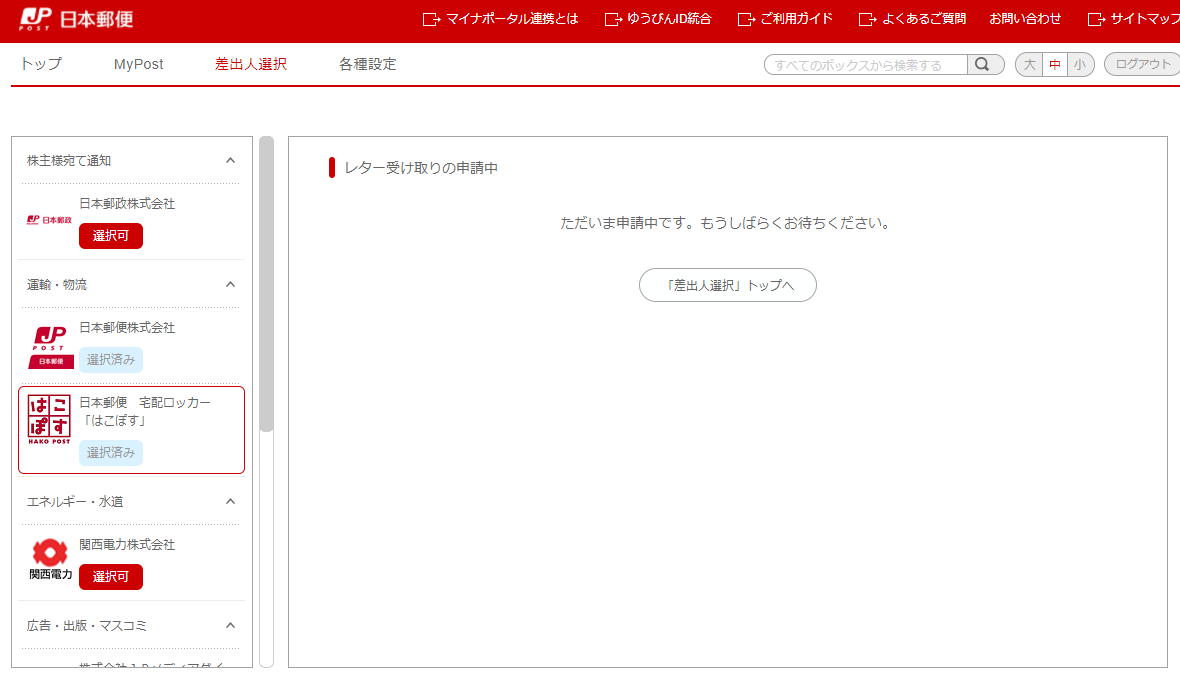The width and height of the screenshot is (1180, 681).
Task: Click the ログアウト button
Action: tap(1142, 65)
